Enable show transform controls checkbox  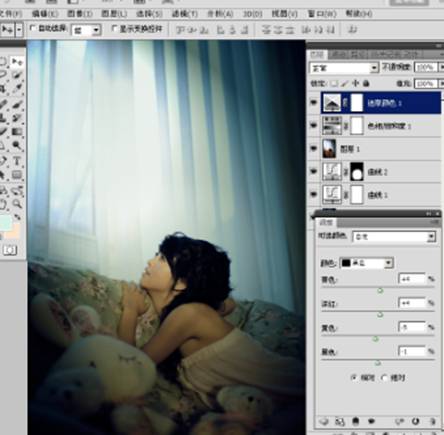point(115,29)
